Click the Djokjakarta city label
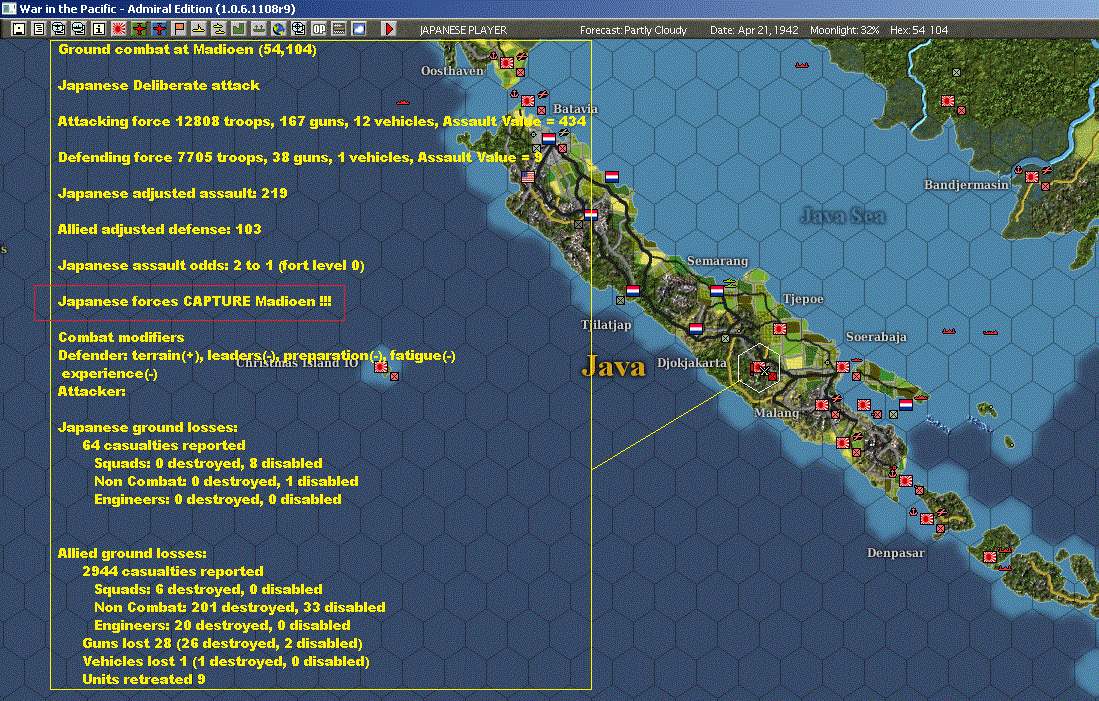Screen dimensions: 1099x701 (691, 362)
